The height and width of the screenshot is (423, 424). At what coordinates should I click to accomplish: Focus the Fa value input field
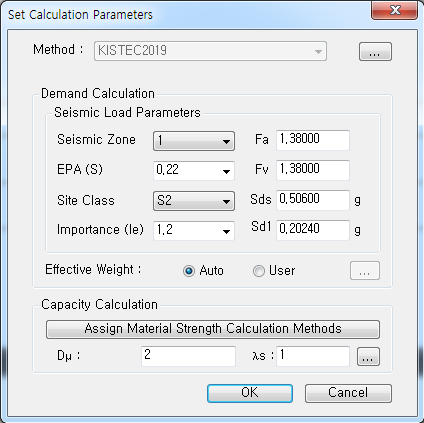point(313,140)
